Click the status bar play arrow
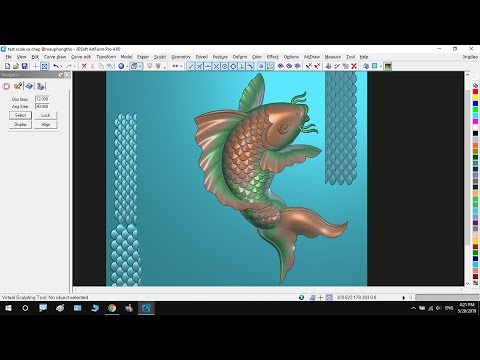Screen dimensions: 480x360 [x=404, y=297]
